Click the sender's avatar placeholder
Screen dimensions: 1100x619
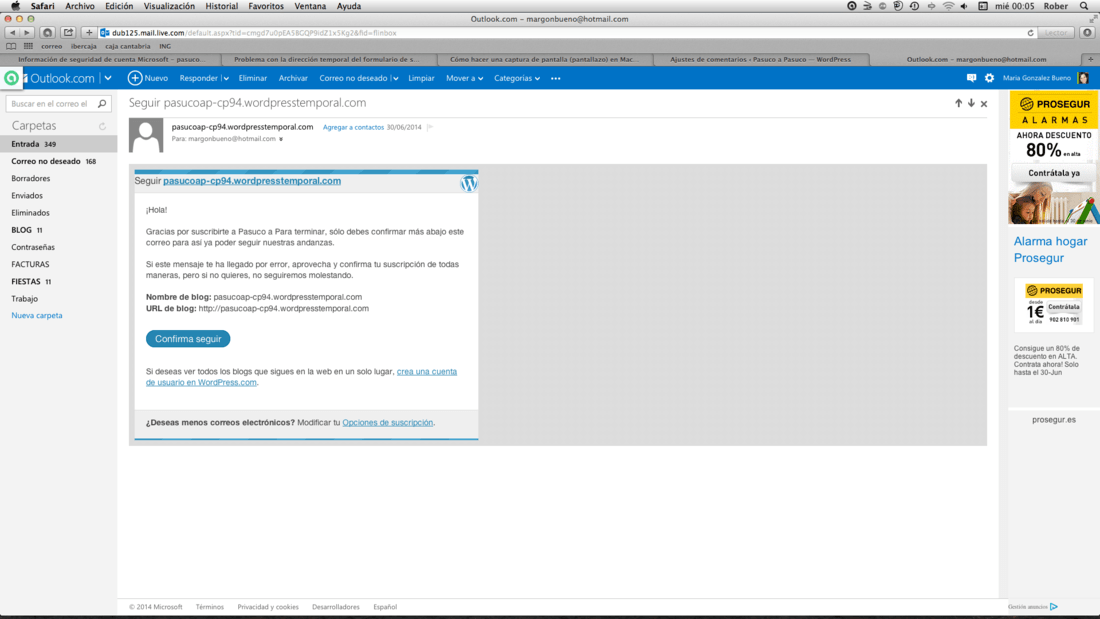click(146, 135)
